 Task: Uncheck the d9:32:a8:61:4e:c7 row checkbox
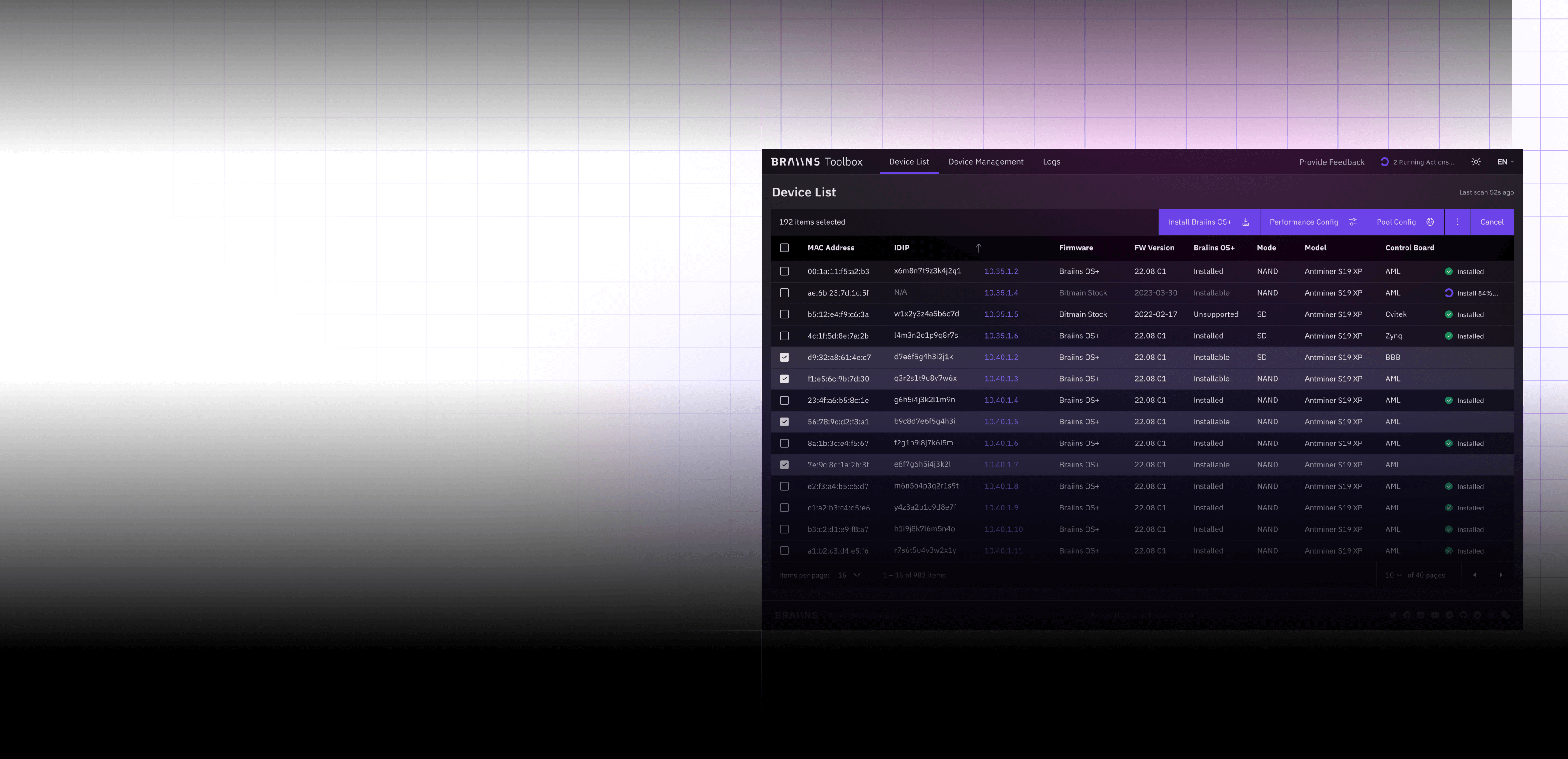tap(784, 357)
